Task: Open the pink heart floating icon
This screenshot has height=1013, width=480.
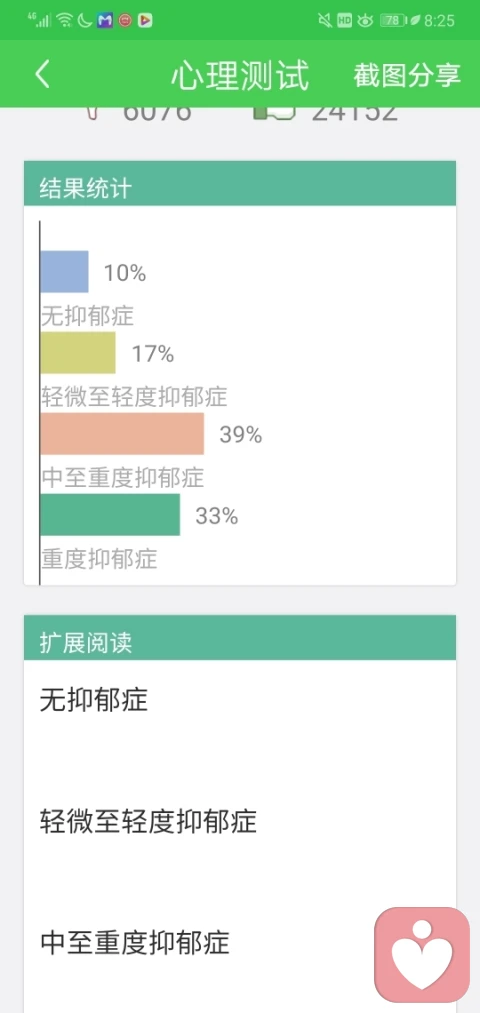Action: coord(422,954)
